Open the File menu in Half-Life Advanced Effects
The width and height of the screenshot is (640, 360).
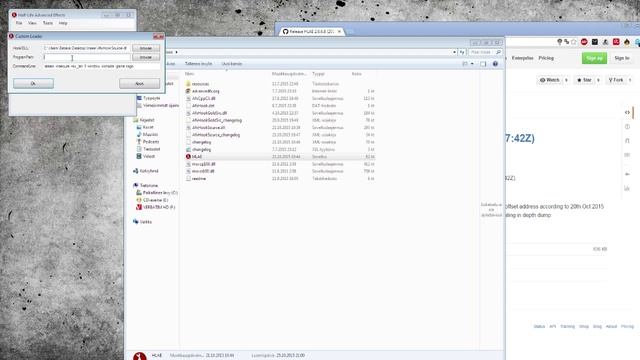coord(19,23)
